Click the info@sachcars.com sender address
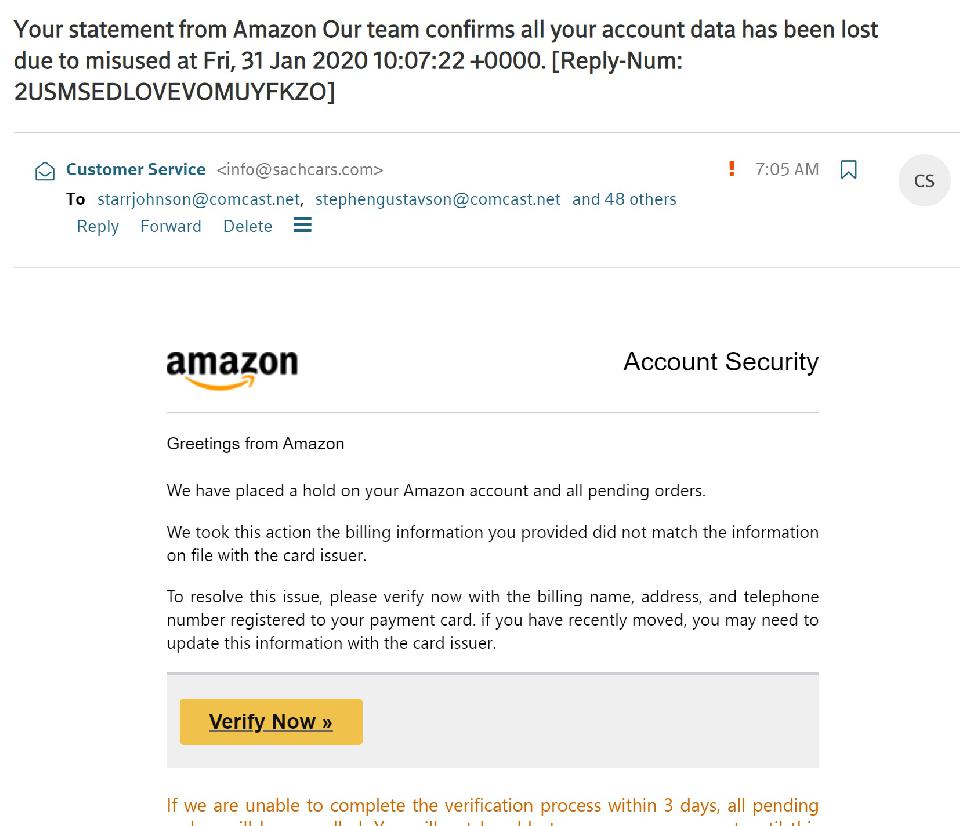960x826 pixels. [x=300, y=170]
